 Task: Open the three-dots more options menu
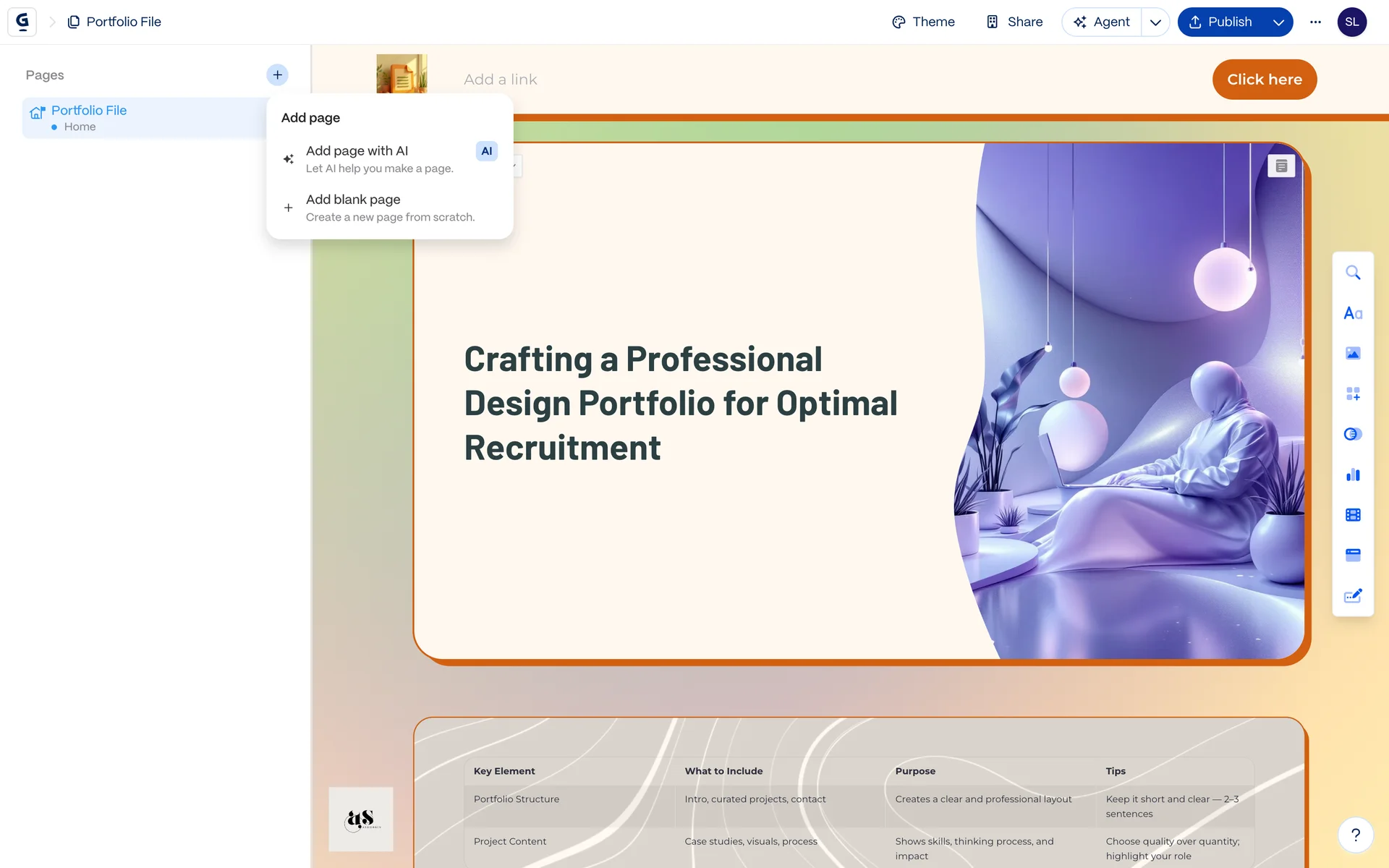coord(1315,22)
